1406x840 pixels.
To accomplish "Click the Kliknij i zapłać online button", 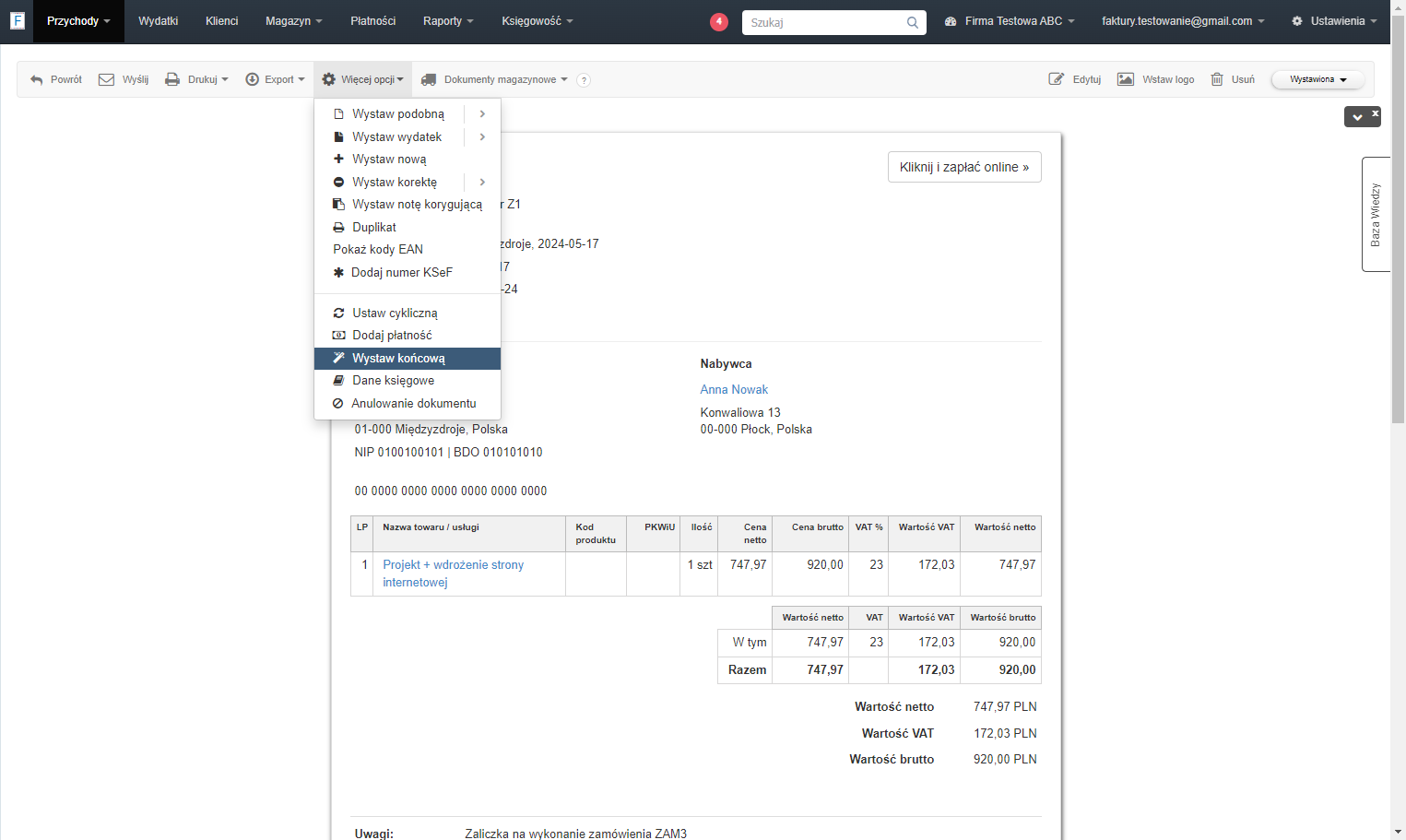I will pos(964,167).
